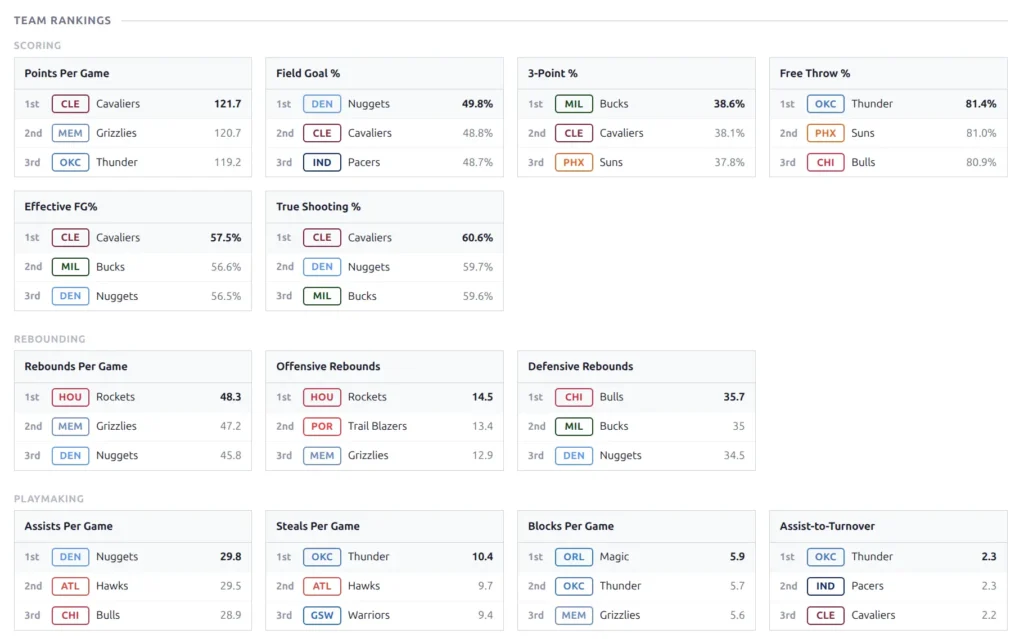
Task: Click CHI badge in Free Throw % card
Action: (825, 162)
